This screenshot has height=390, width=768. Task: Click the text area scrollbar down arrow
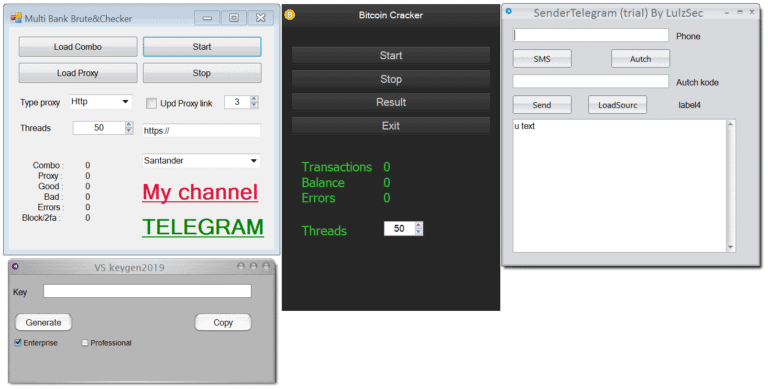click(731, 247)
